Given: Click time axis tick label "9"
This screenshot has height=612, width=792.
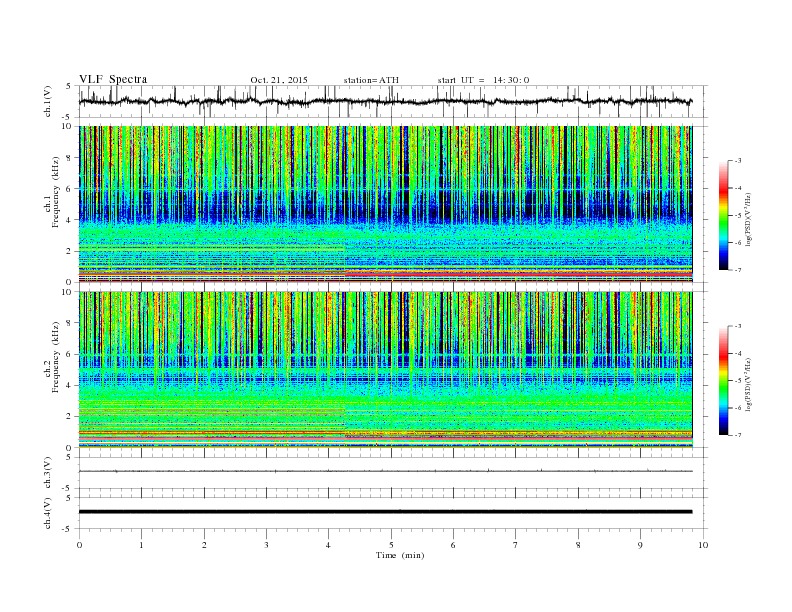Looking at the screenshot, I should 640,545.
